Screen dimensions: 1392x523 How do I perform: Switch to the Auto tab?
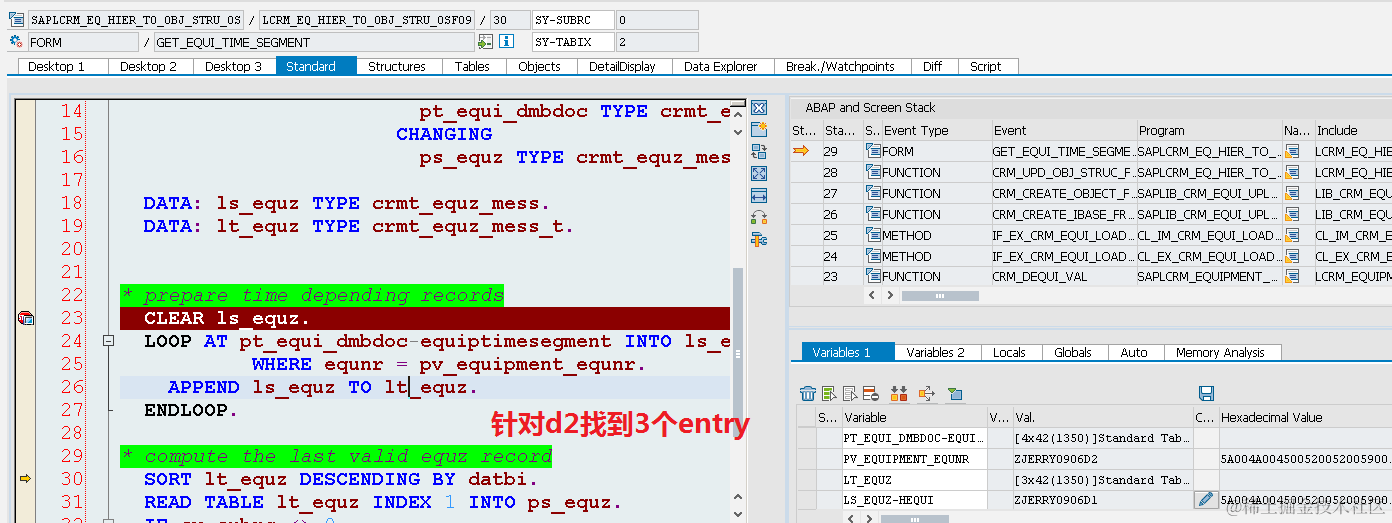coord(1134,352)
